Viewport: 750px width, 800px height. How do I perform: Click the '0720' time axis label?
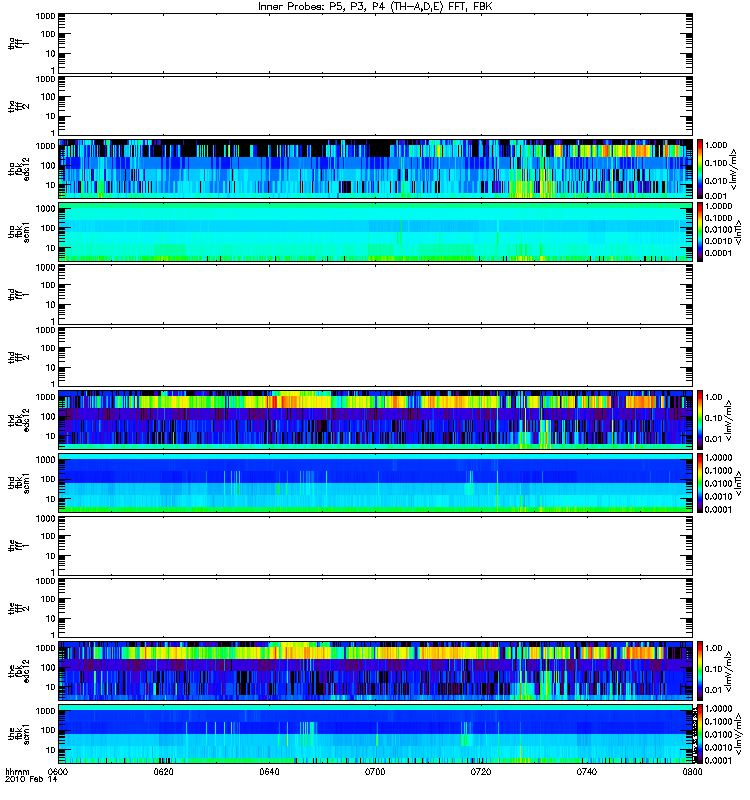(481, 771)
